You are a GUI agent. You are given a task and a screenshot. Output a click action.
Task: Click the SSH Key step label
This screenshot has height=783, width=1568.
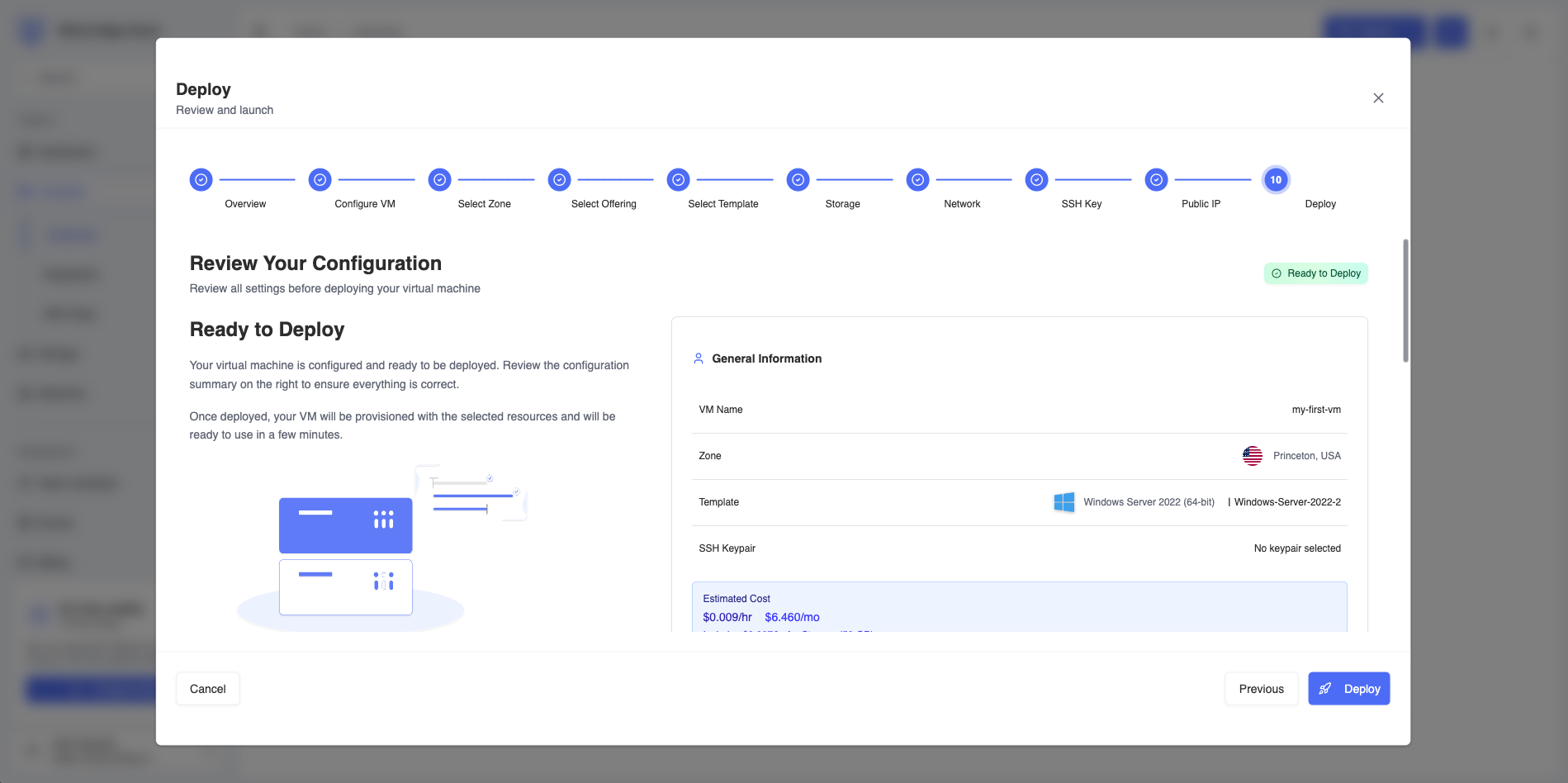click(1082, 204)
